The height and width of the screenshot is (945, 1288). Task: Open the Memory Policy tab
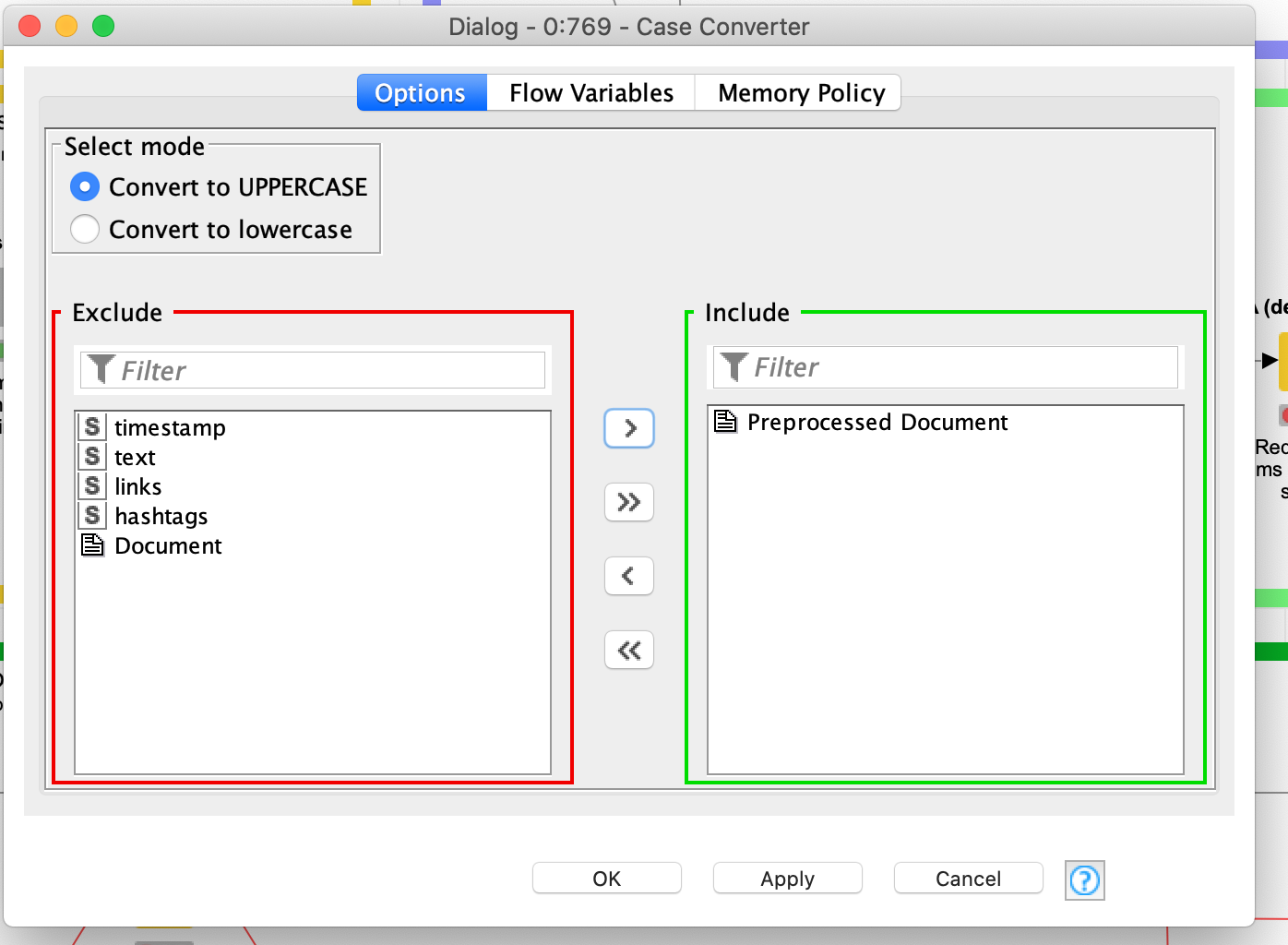[800, 93]
